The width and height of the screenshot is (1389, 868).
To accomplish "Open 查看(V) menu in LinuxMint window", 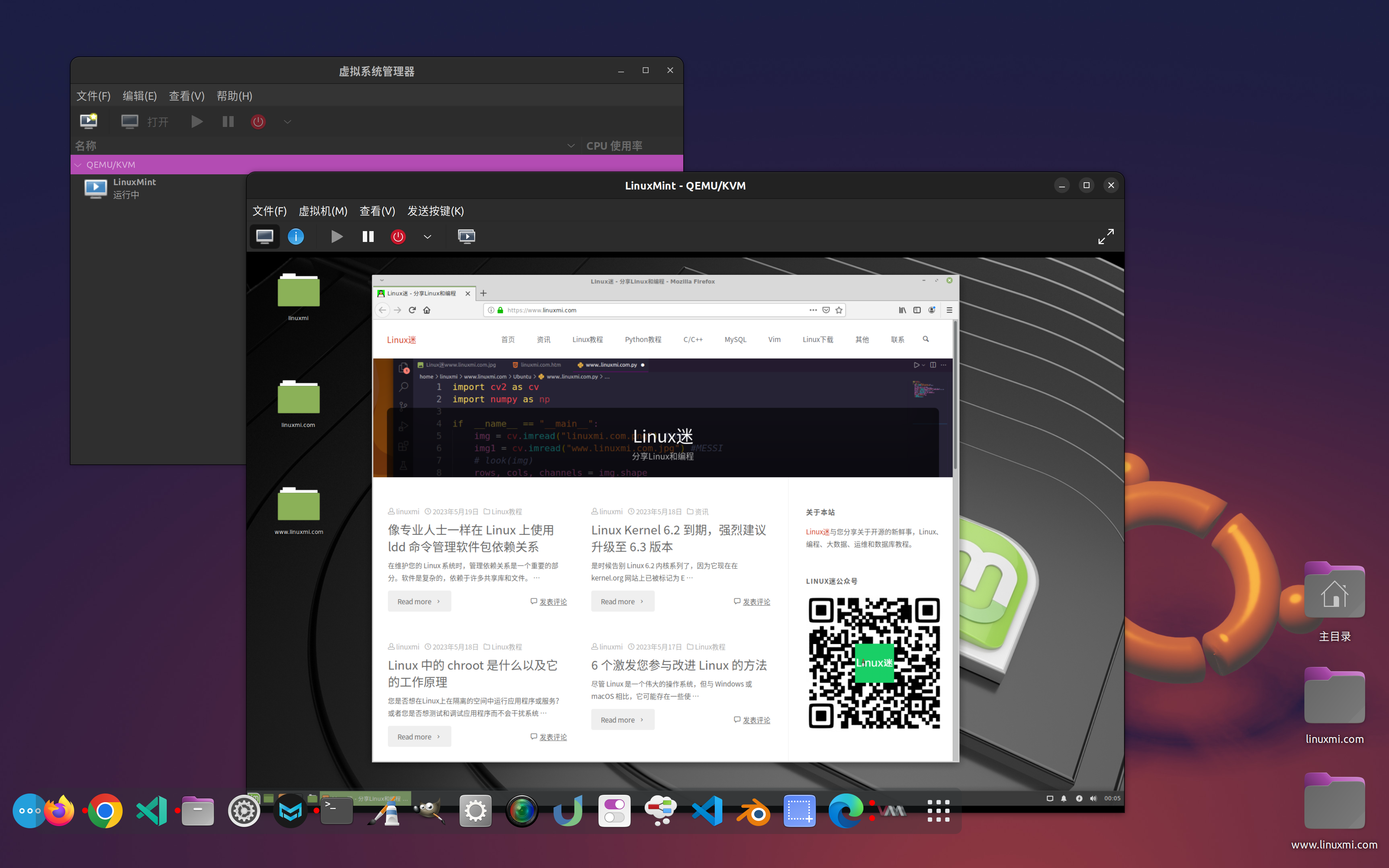I will click(377, 211).
